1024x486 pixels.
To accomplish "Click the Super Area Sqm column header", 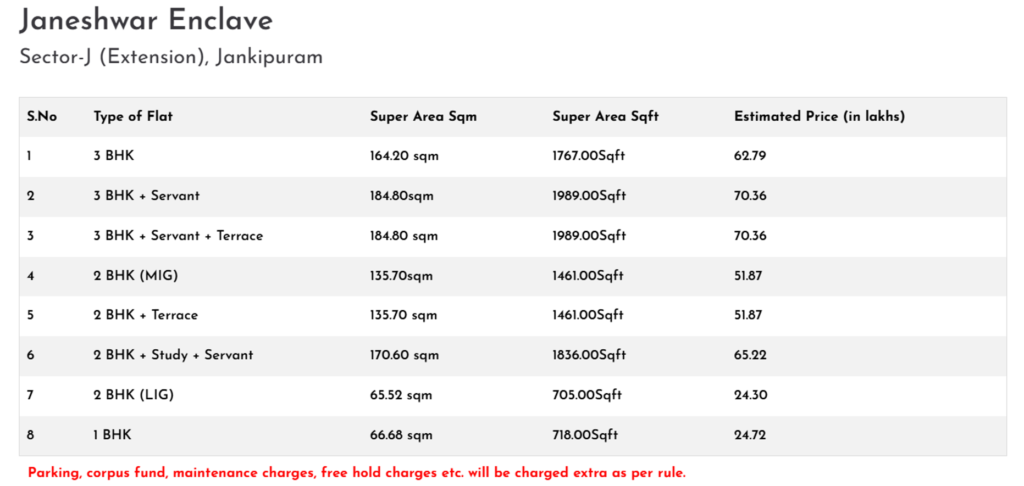I will pyautogui.click(x=423, y=117).
